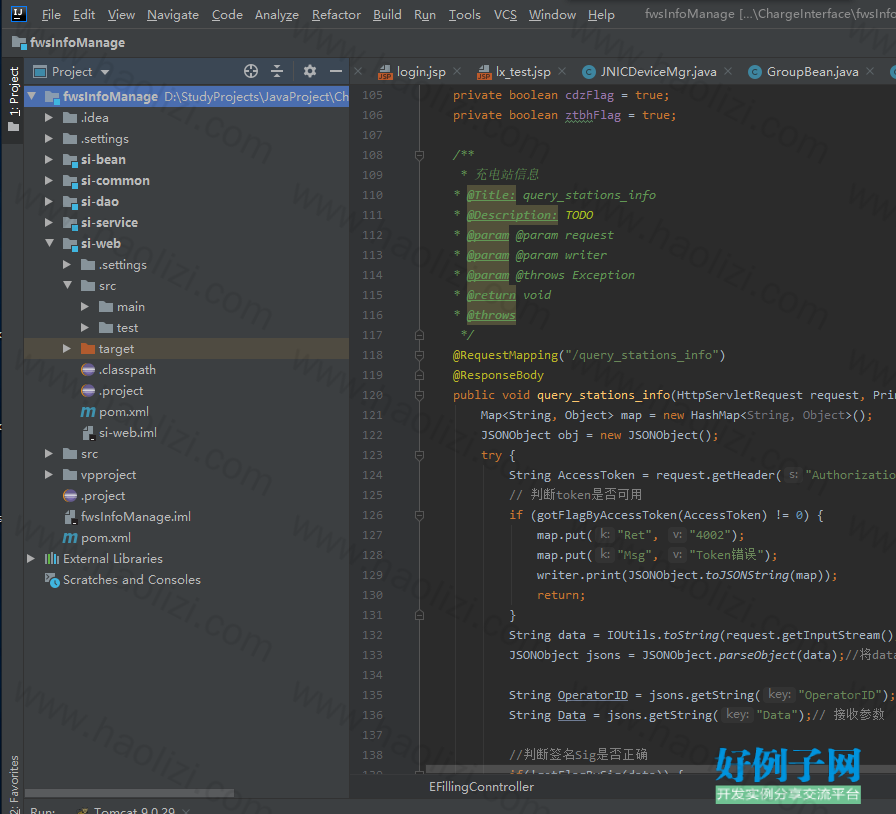
Task: Close the lx_test.jsp tab
Action: coord(562,71)
